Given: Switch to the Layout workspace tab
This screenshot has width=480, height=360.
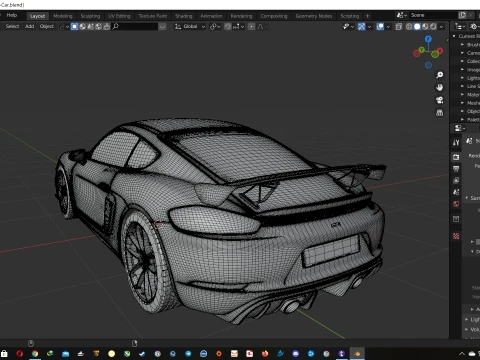Looking at the screenshot, I should [x=37, y=16].
